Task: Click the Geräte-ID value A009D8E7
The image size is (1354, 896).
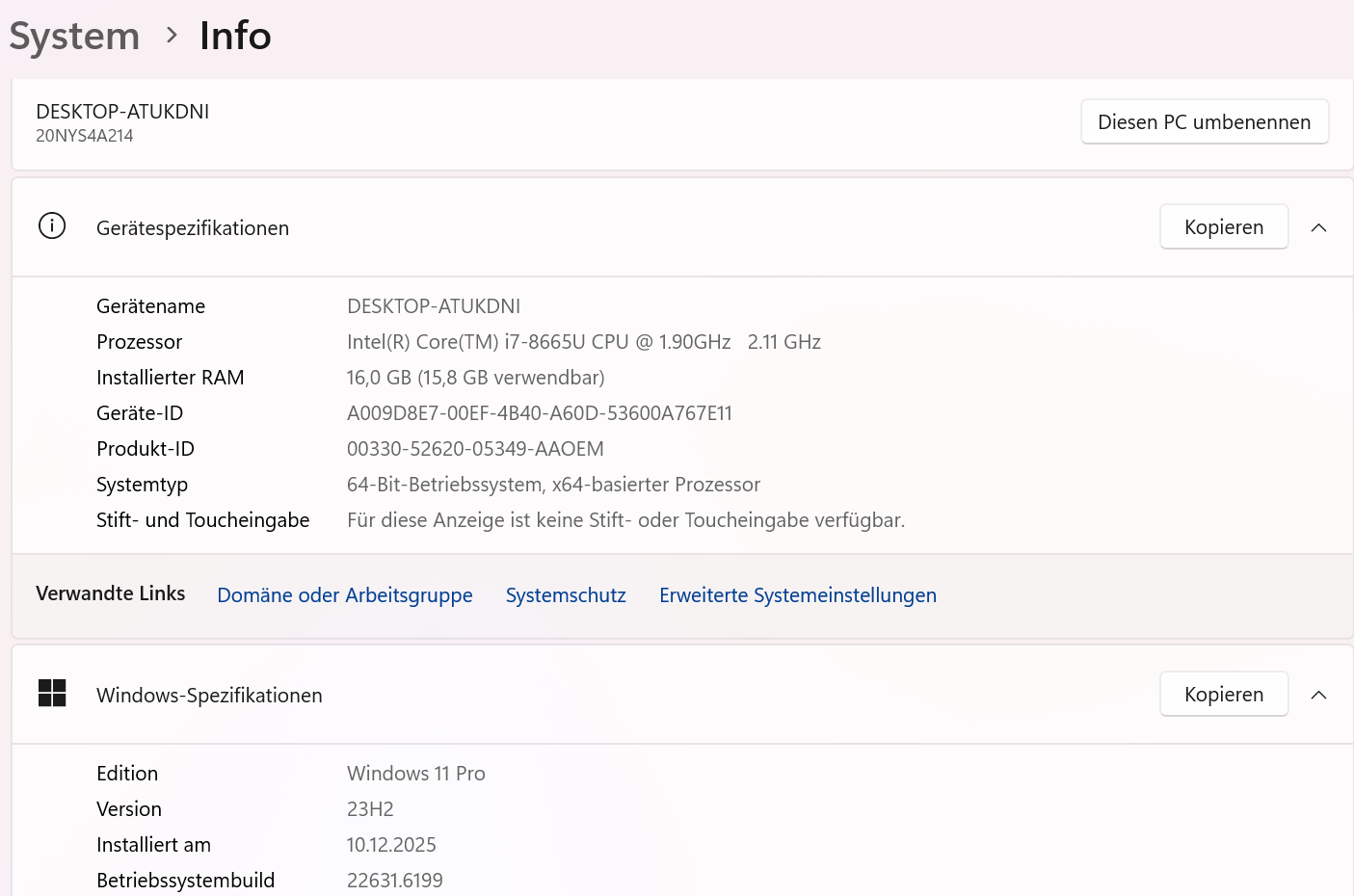Action: (x=540, y=413)
